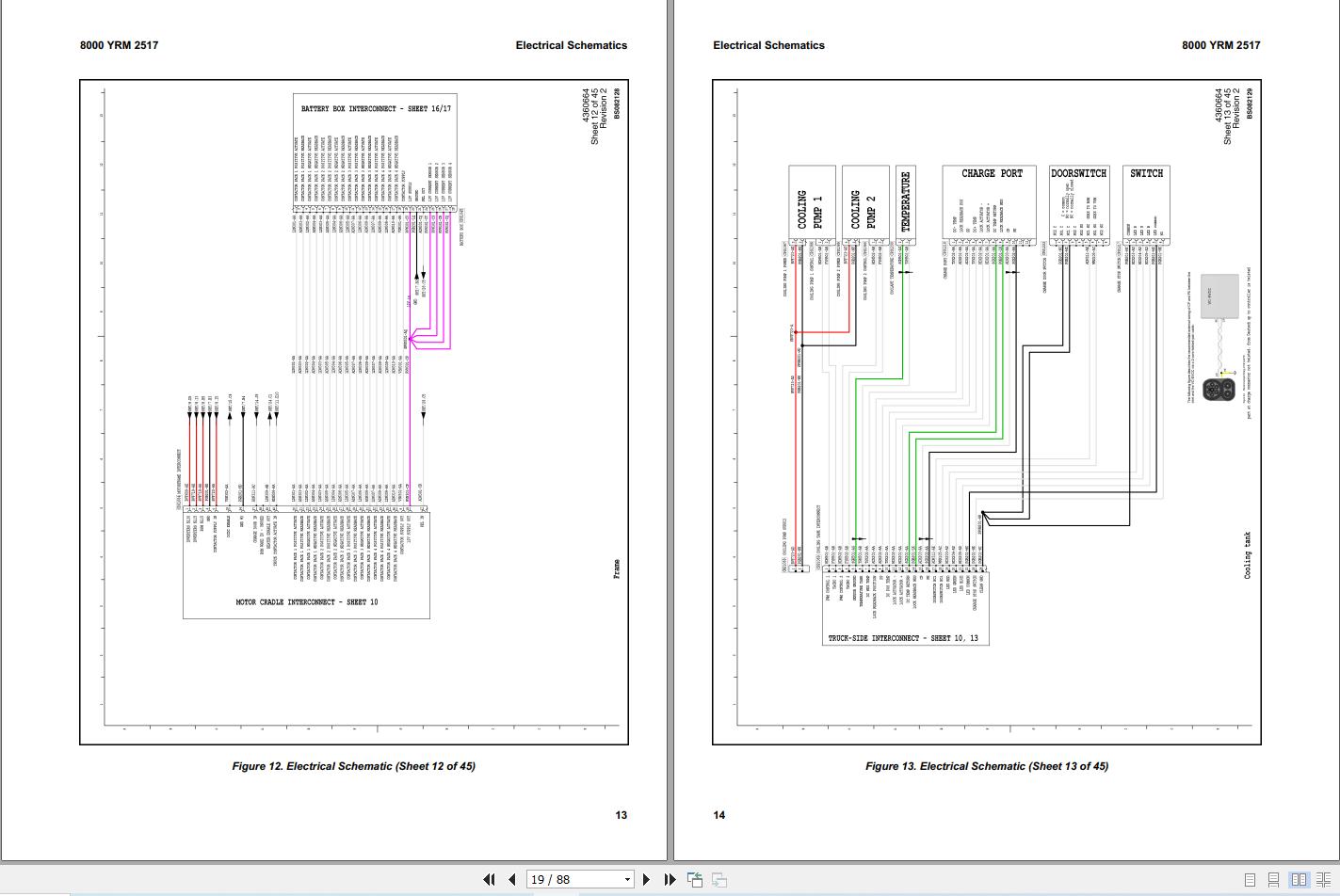Image resolution: width=1340 pixels, height=896 pixels.
Task: Click Motor Cradle Interconnect Sheet 10 label
Action: tap(307, 602)
